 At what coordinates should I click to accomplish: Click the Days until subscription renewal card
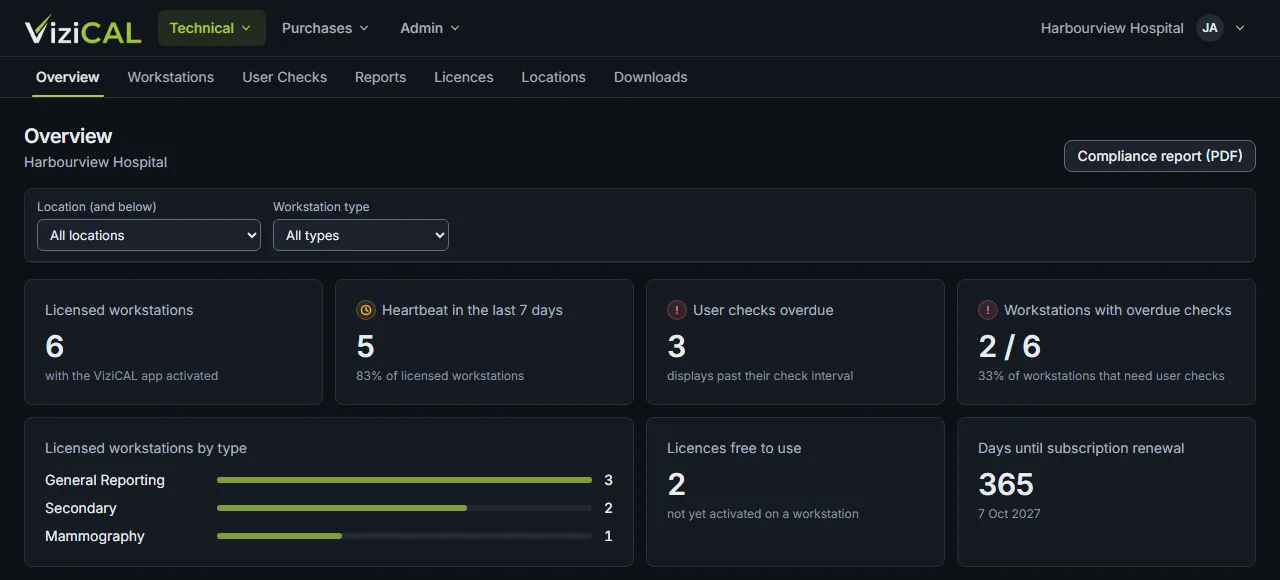1106,492
